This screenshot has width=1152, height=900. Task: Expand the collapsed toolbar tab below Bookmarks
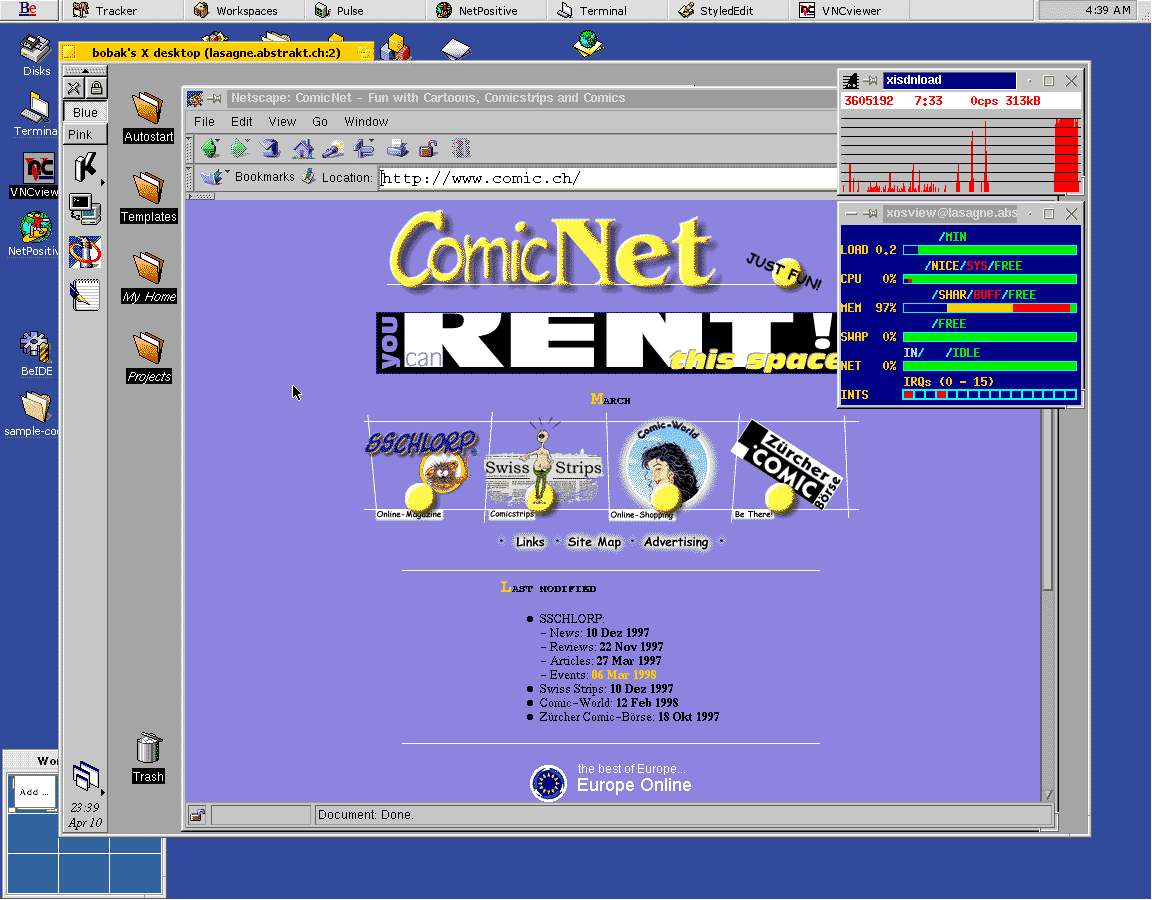pyautogui.click(x=201, y=196)
